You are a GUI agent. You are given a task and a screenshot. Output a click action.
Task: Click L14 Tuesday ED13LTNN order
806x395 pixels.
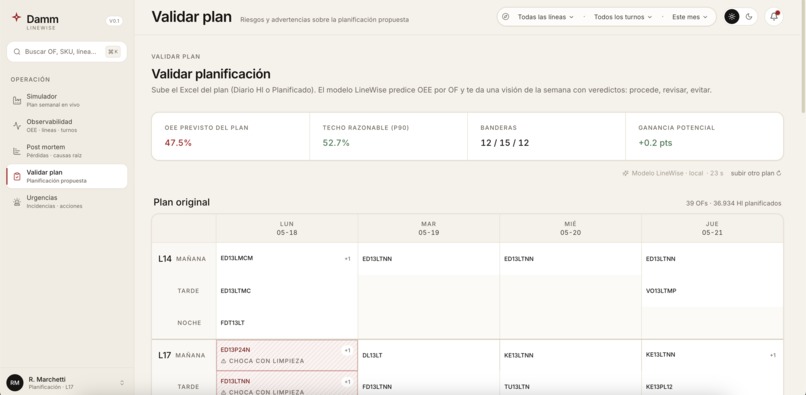[x=377, y=259]
